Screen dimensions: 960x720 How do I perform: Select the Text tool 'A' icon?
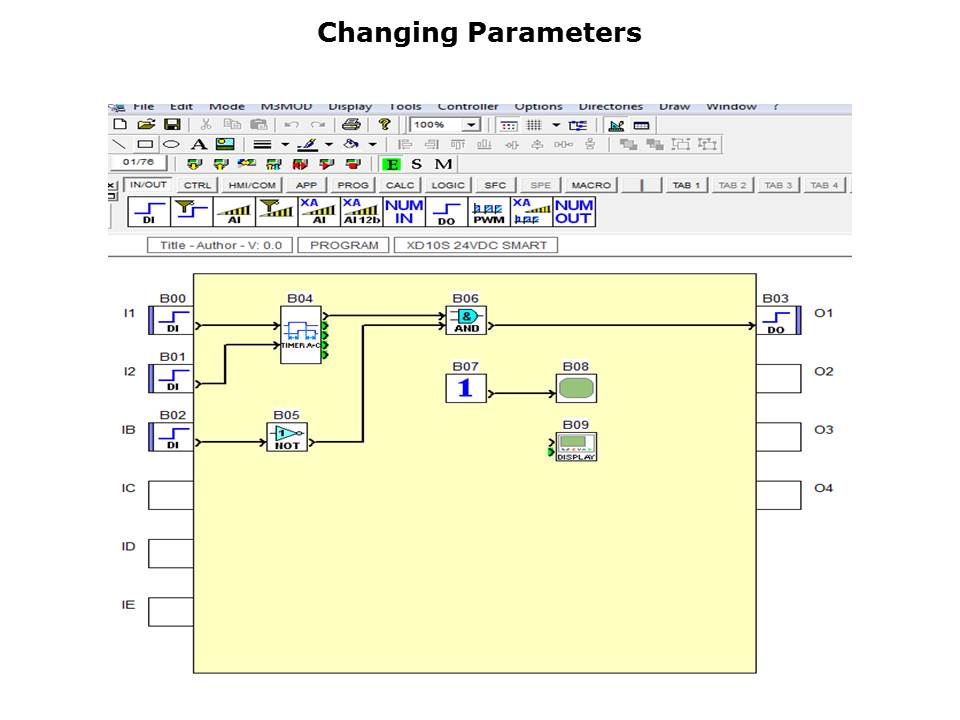pos(198,144)
